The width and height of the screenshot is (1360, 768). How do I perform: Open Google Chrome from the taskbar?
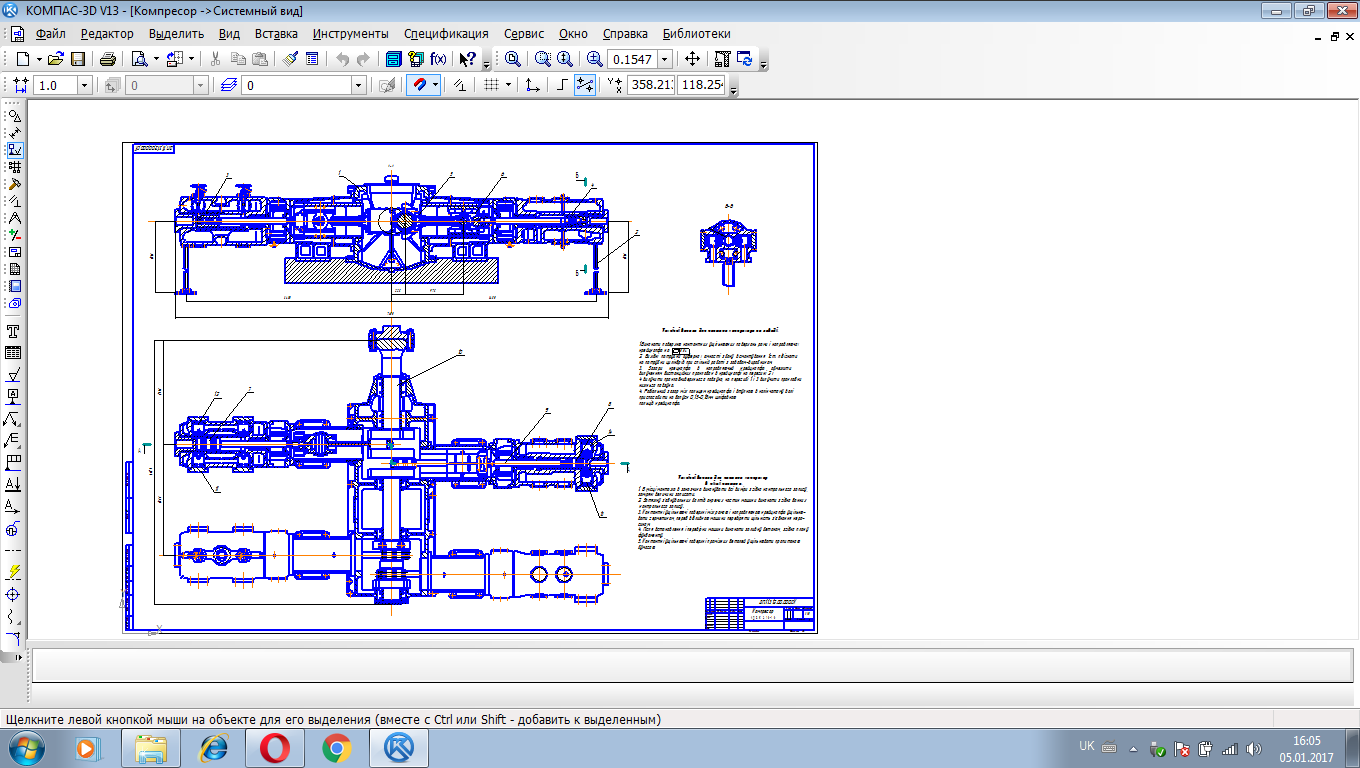click(x=336, y=747)
